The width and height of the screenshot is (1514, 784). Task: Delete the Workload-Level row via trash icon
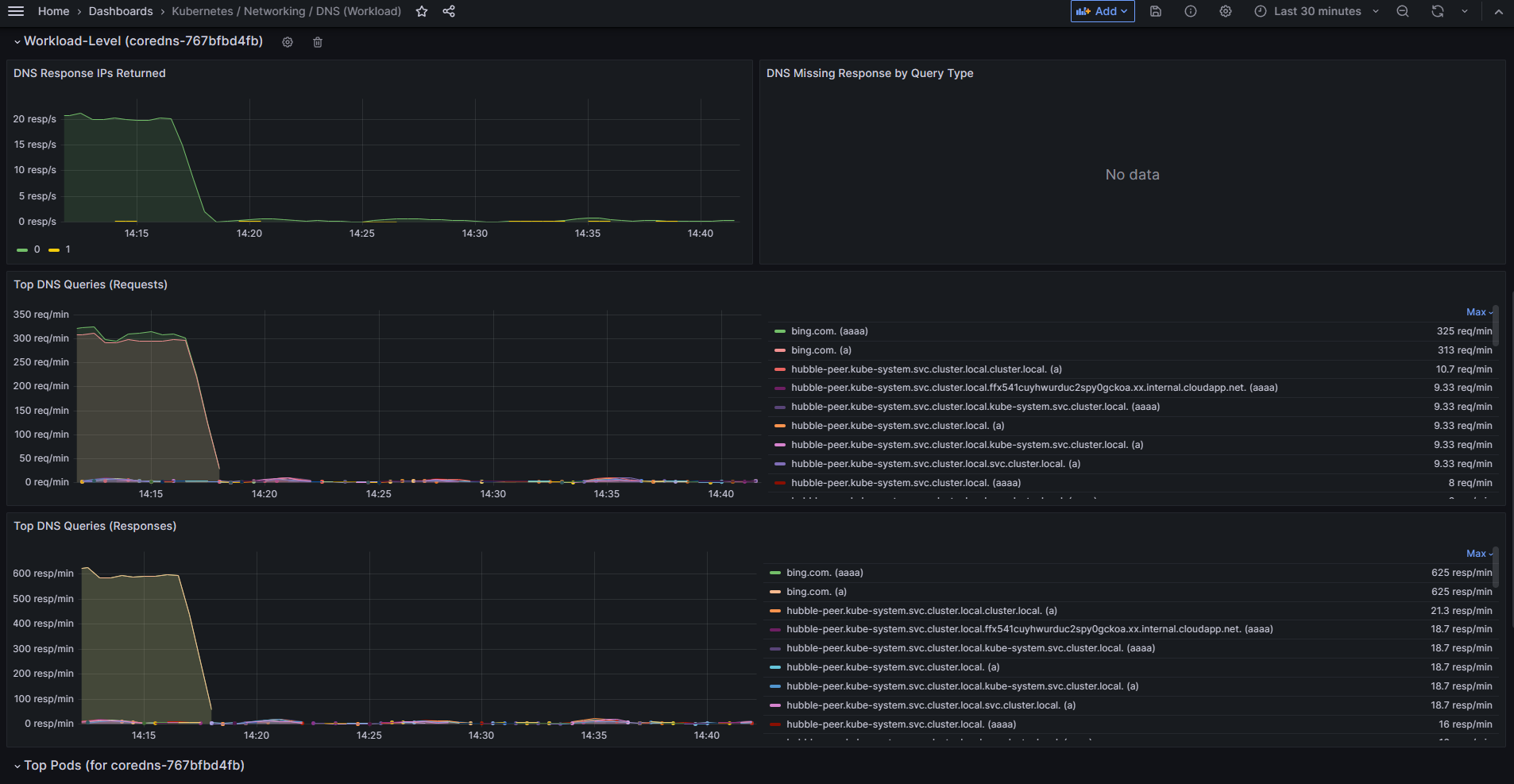(x=318, y=42)
